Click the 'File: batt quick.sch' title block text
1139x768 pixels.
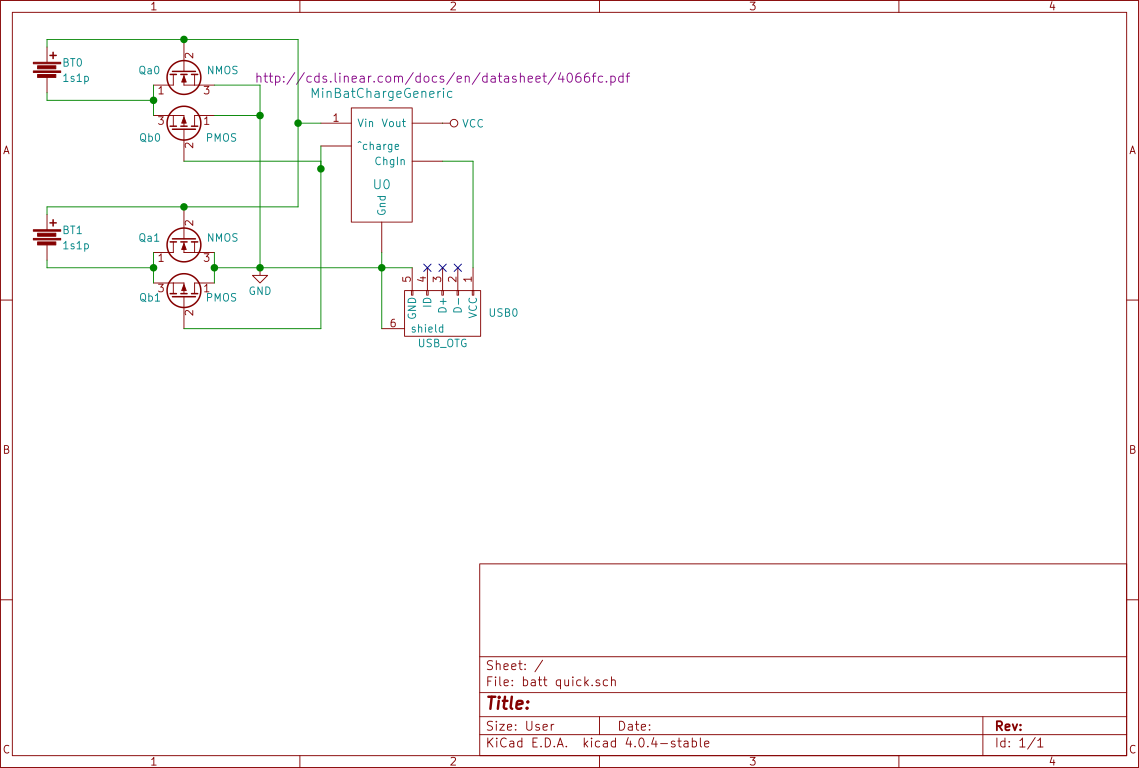[551, 682]
